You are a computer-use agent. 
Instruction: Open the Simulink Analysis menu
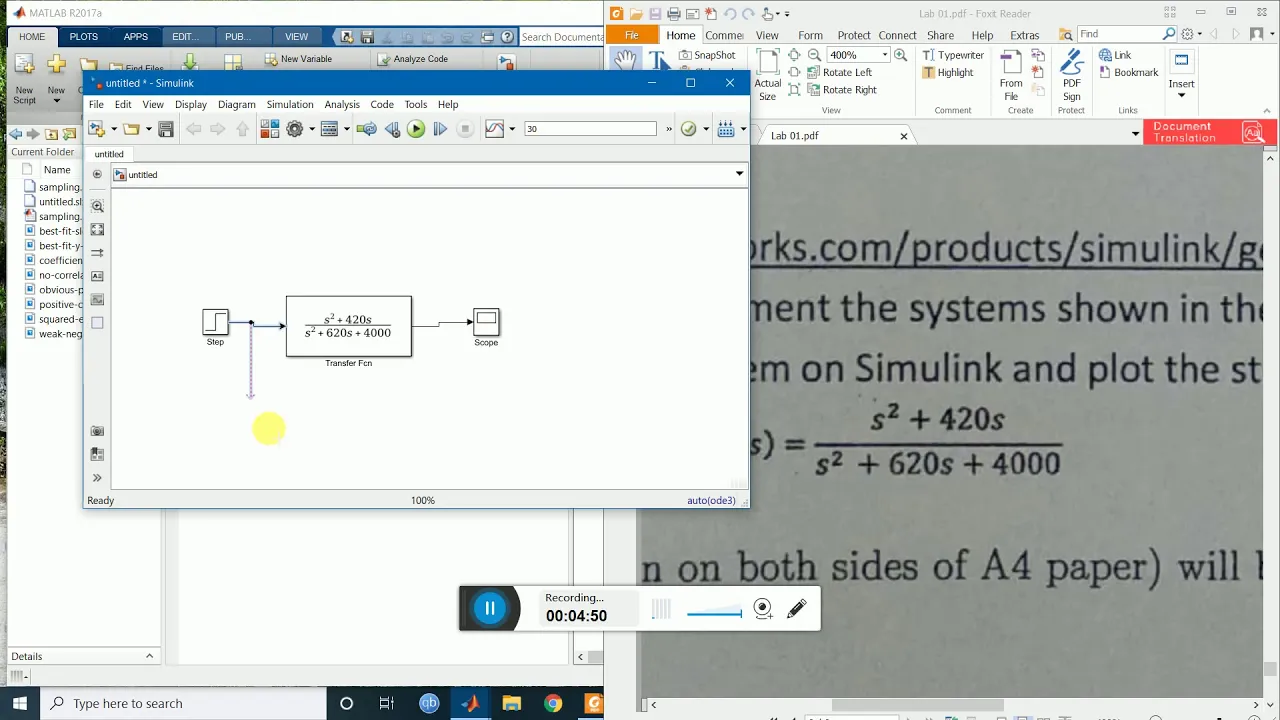click(x=342, y=104)
